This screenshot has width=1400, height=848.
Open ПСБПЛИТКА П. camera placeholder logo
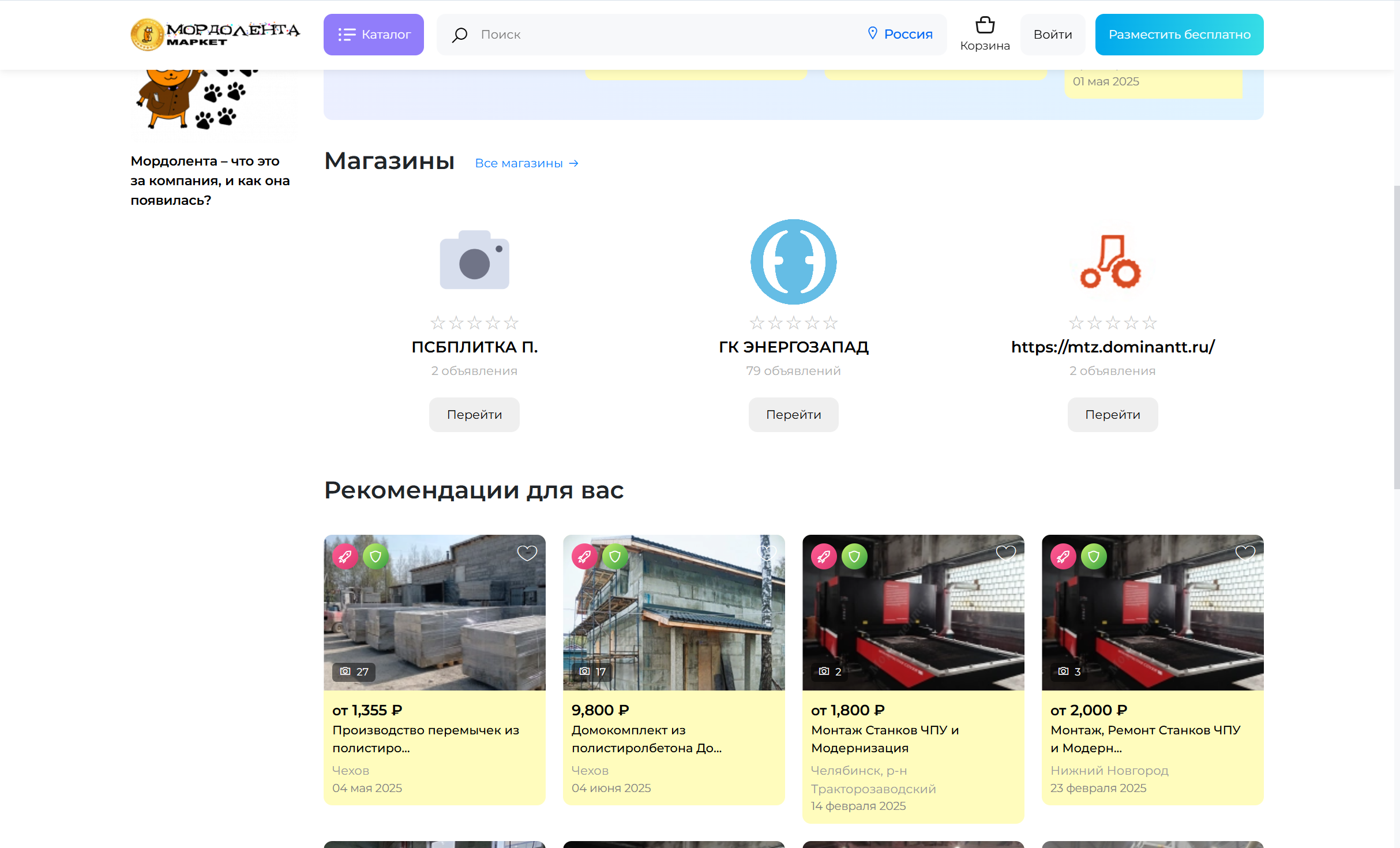[x=474, y=260]
